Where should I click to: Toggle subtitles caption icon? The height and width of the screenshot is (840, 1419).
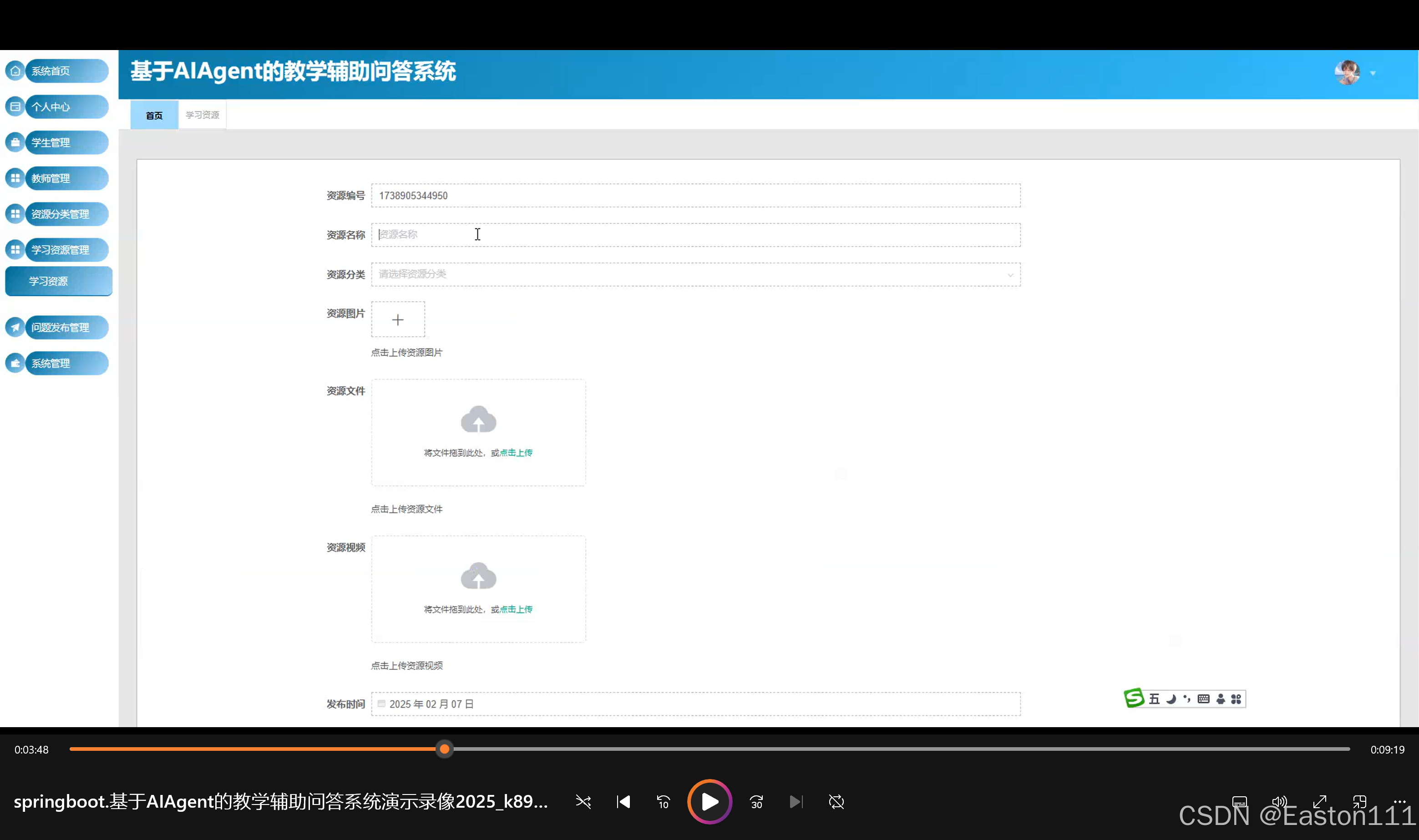(1240, 801)
